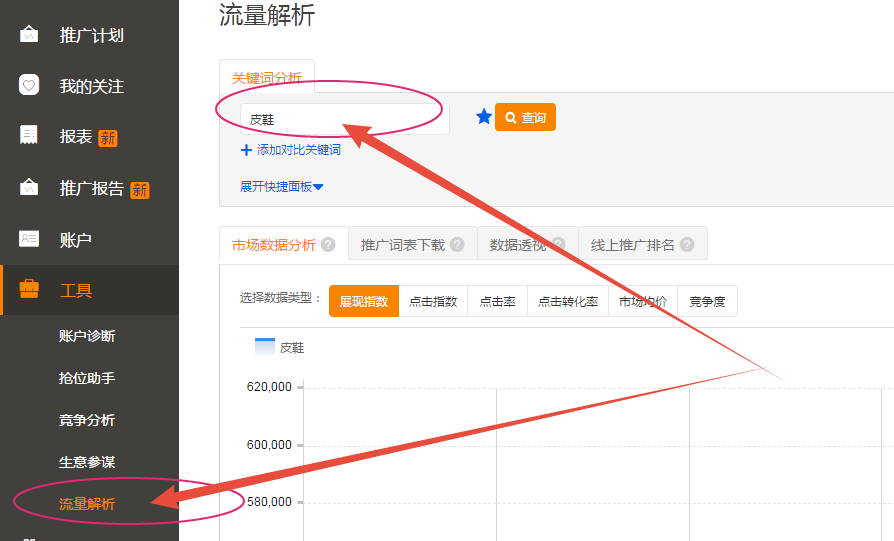This screenshot has width=894, height=541.
Task: Open 推广报告 in sidebar
Action: point(92,188)
